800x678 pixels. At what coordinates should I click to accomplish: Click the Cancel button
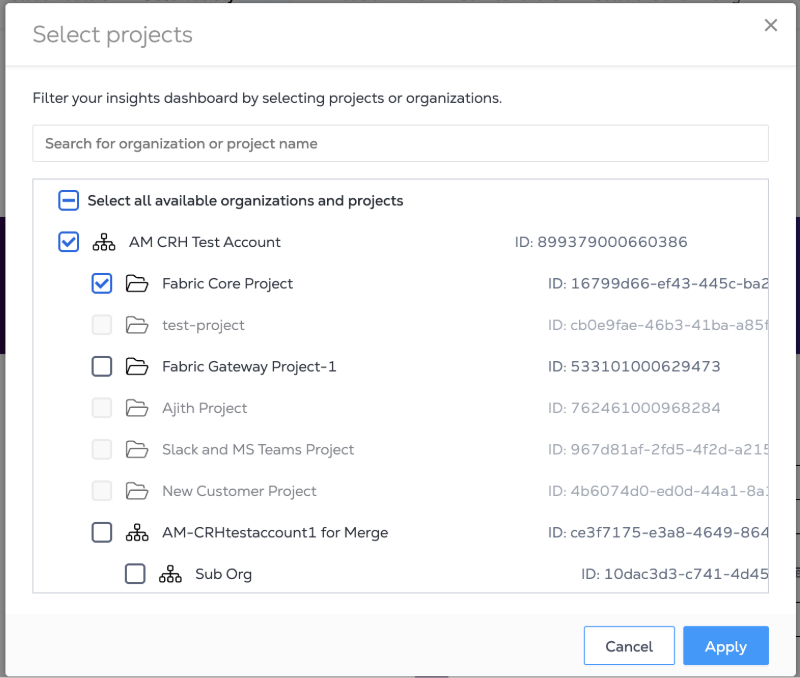point(629,646)
